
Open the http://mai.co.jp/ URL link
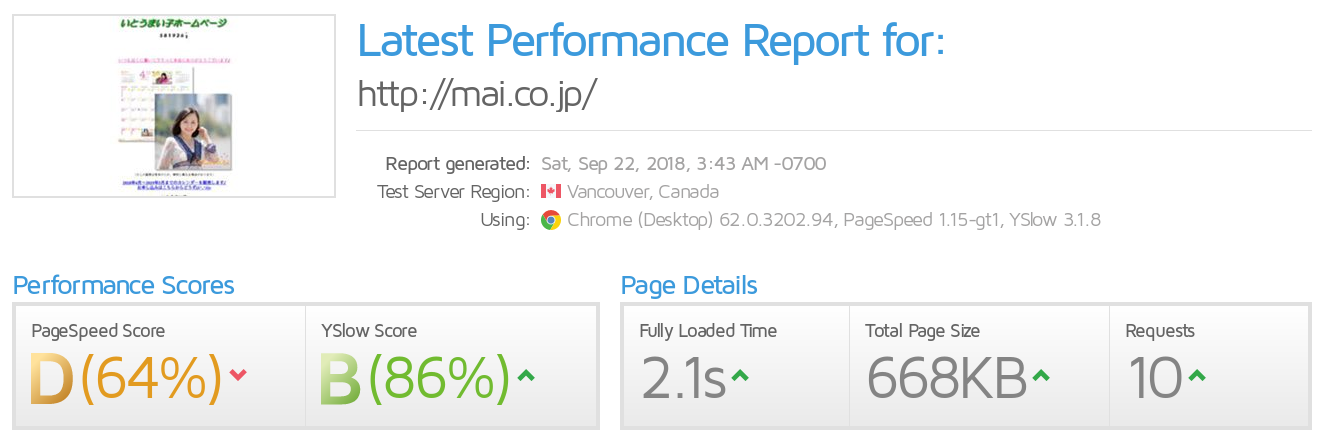pos(477,93)
